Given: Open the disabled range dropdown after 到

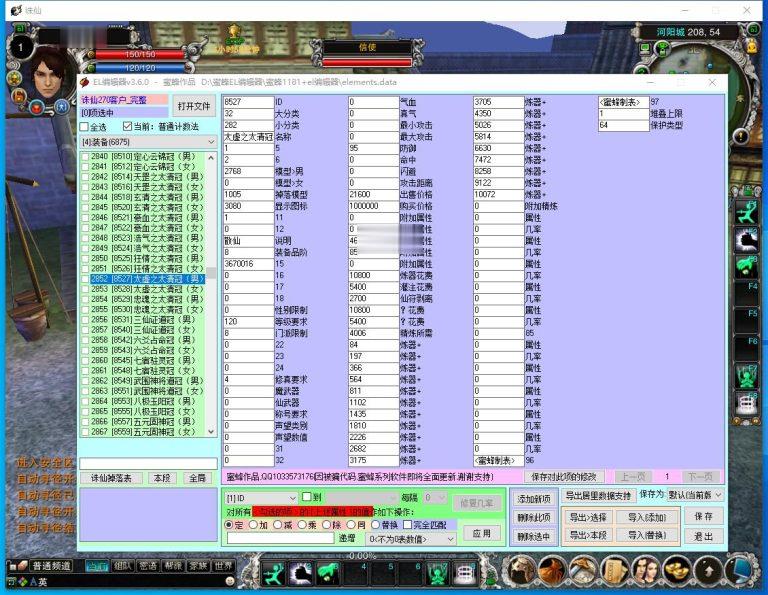Looking at the screenshot, I should click(362, 498).
